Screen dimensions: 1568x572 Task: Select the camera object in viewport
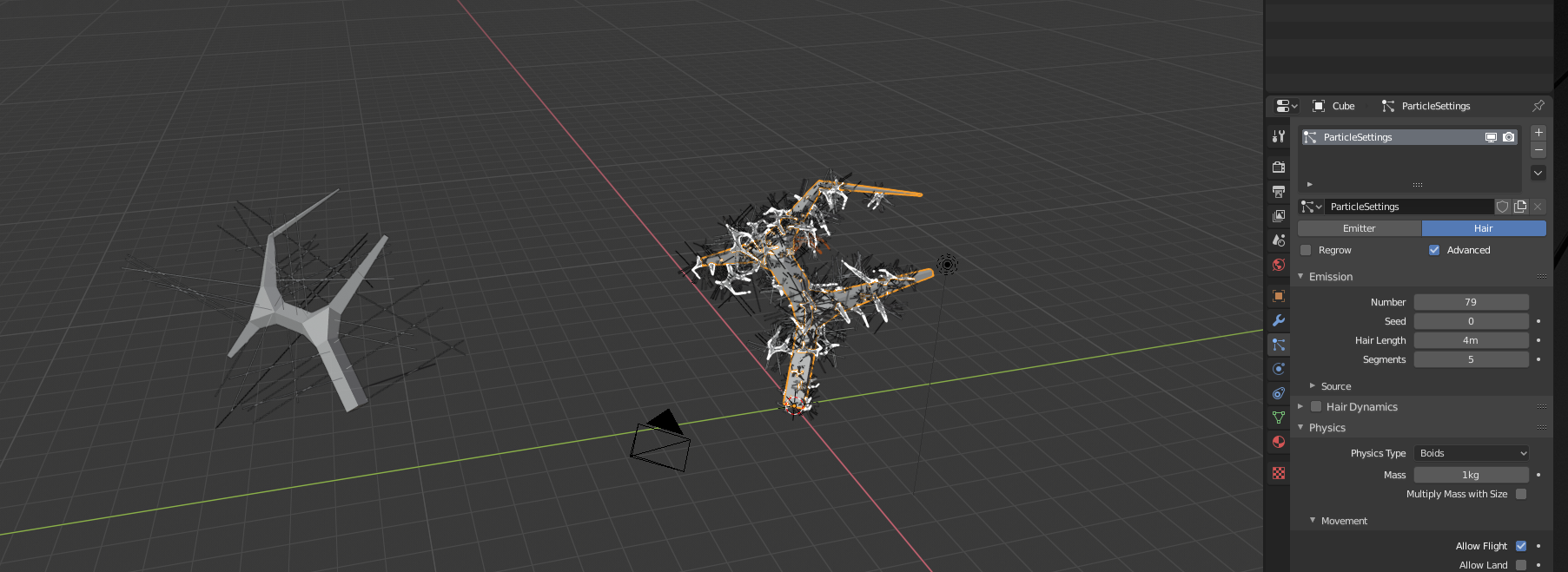(x=659, y=443)
